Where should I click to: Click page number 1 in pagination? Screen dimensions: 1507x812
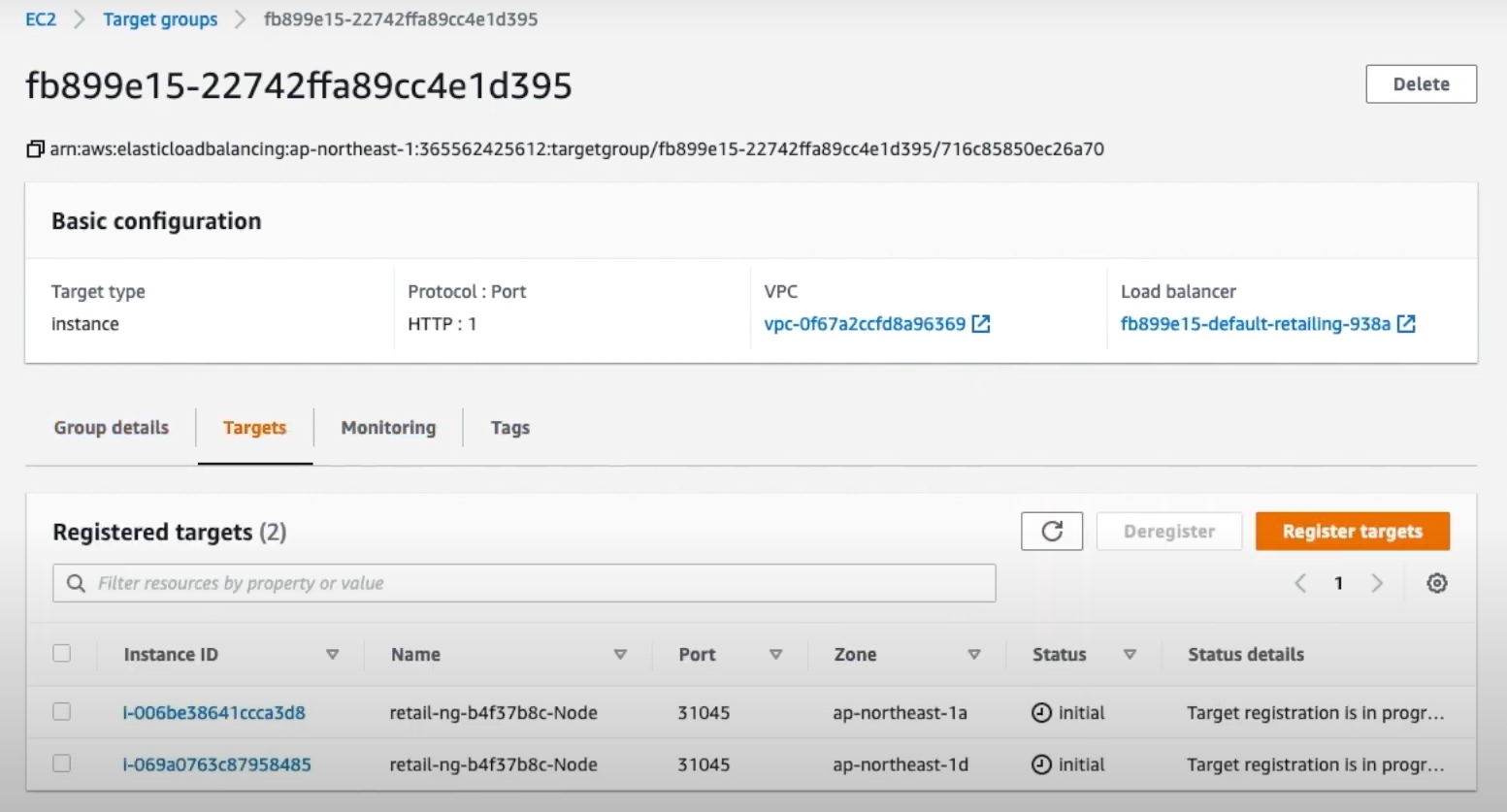(x=1338, y=583)
